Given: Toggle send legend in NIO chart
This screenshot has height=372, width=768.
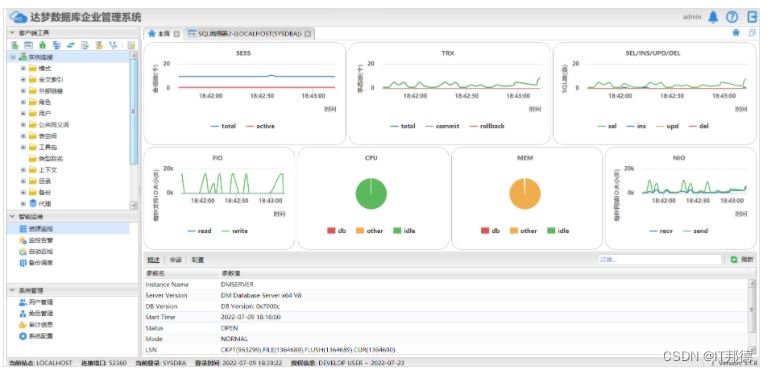Looking at the screenshot, I should point(695,231).
